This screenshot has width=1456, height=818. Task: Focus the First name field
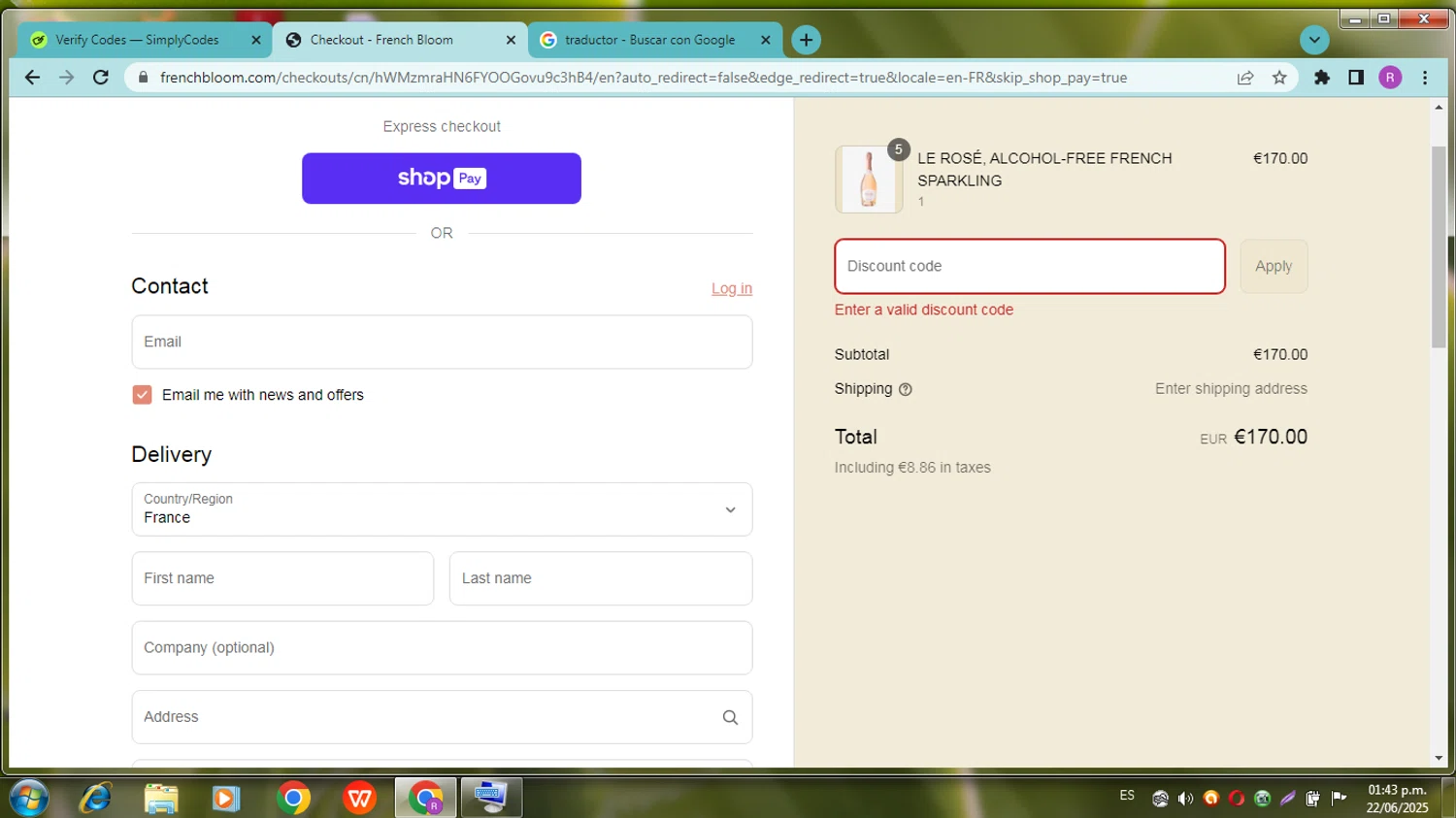[282, 578]
